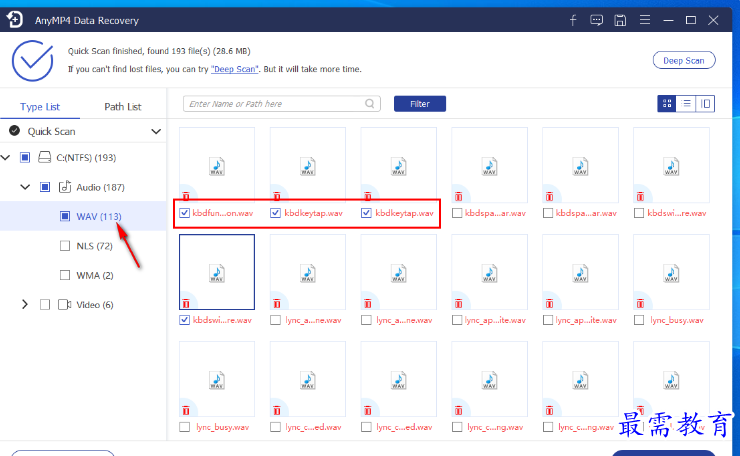The width and height of the screenshot is (740, 456).
Task: Expand the Video tree node
Action: (x=25, y=304)
